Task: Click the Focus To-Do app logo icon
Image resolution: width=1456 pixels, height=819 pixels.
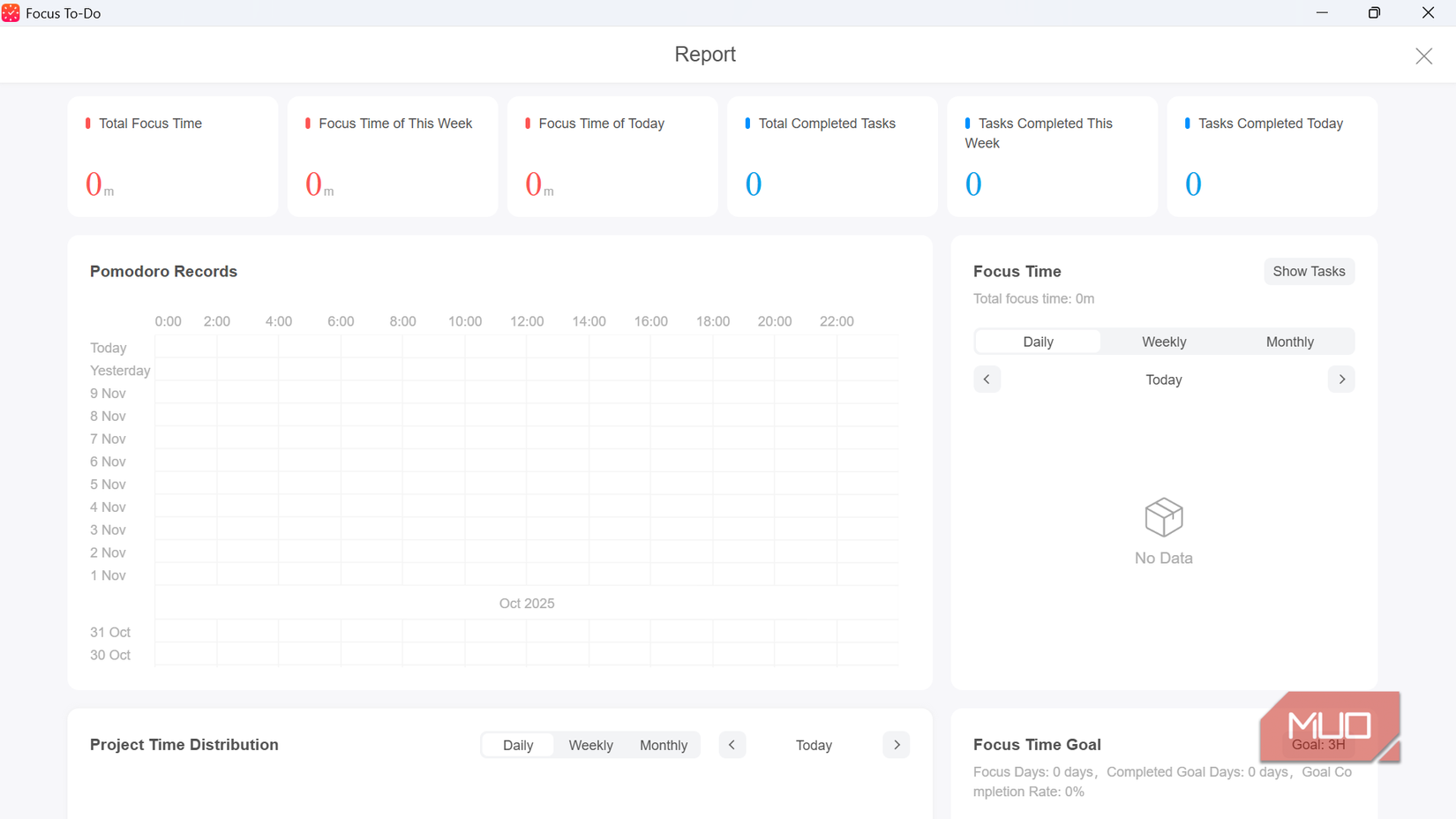Action: 11,13
